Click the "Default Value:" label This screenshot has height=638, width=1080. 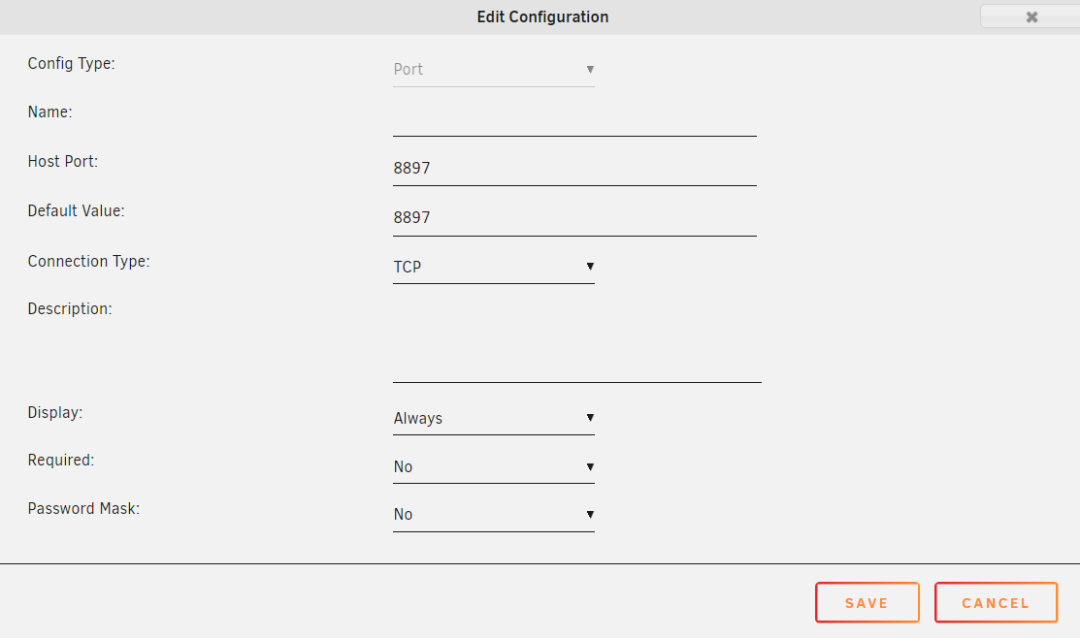click(76, 211)
